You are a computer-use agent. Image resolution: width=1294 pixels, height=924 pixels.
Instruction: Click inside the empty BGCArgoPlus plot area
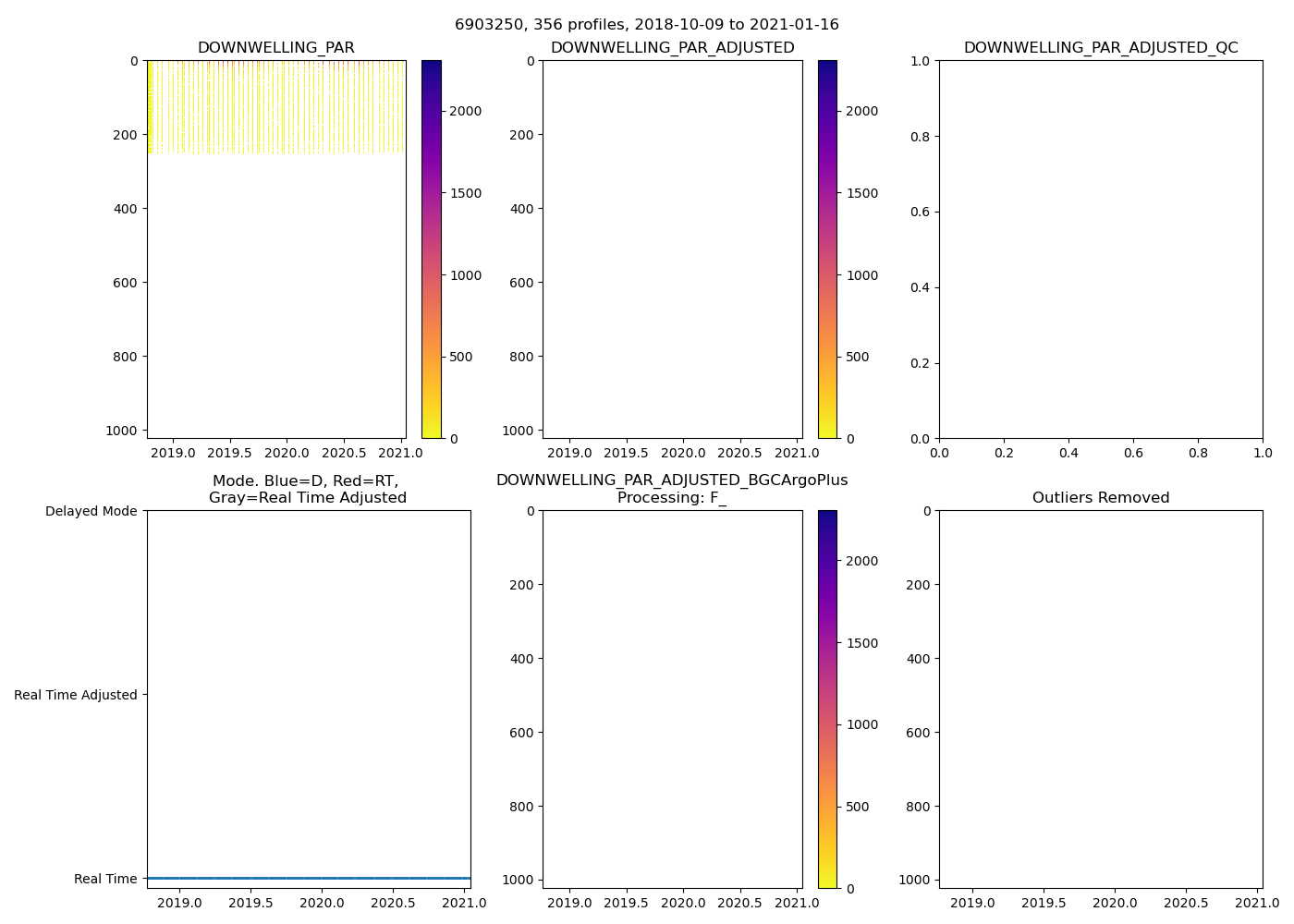[x=672, y=699]
